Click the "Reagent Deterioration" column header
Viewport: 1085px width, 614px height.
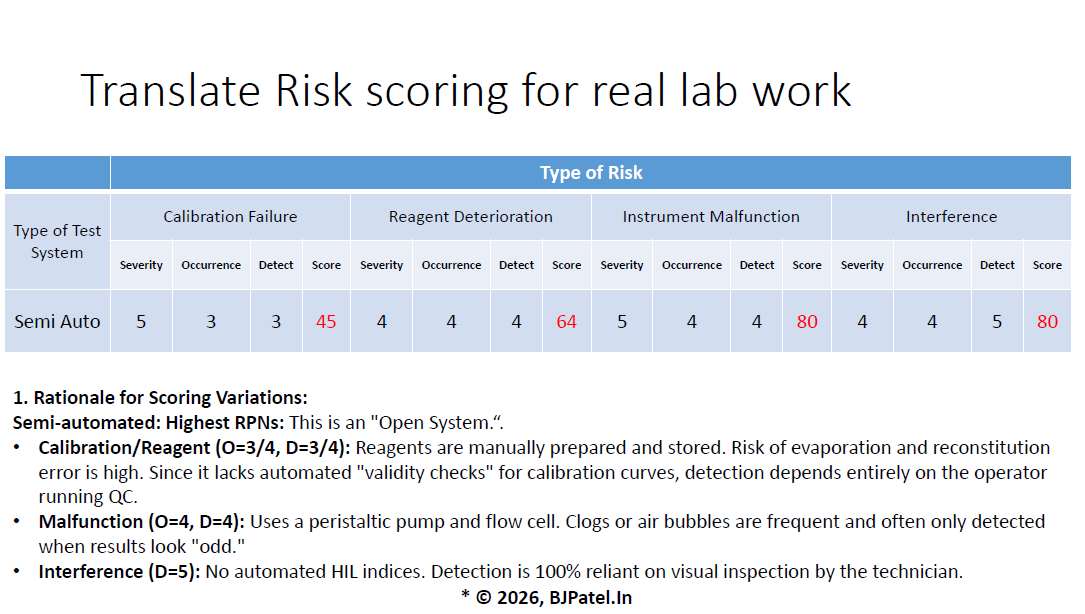tap(470, 216)
